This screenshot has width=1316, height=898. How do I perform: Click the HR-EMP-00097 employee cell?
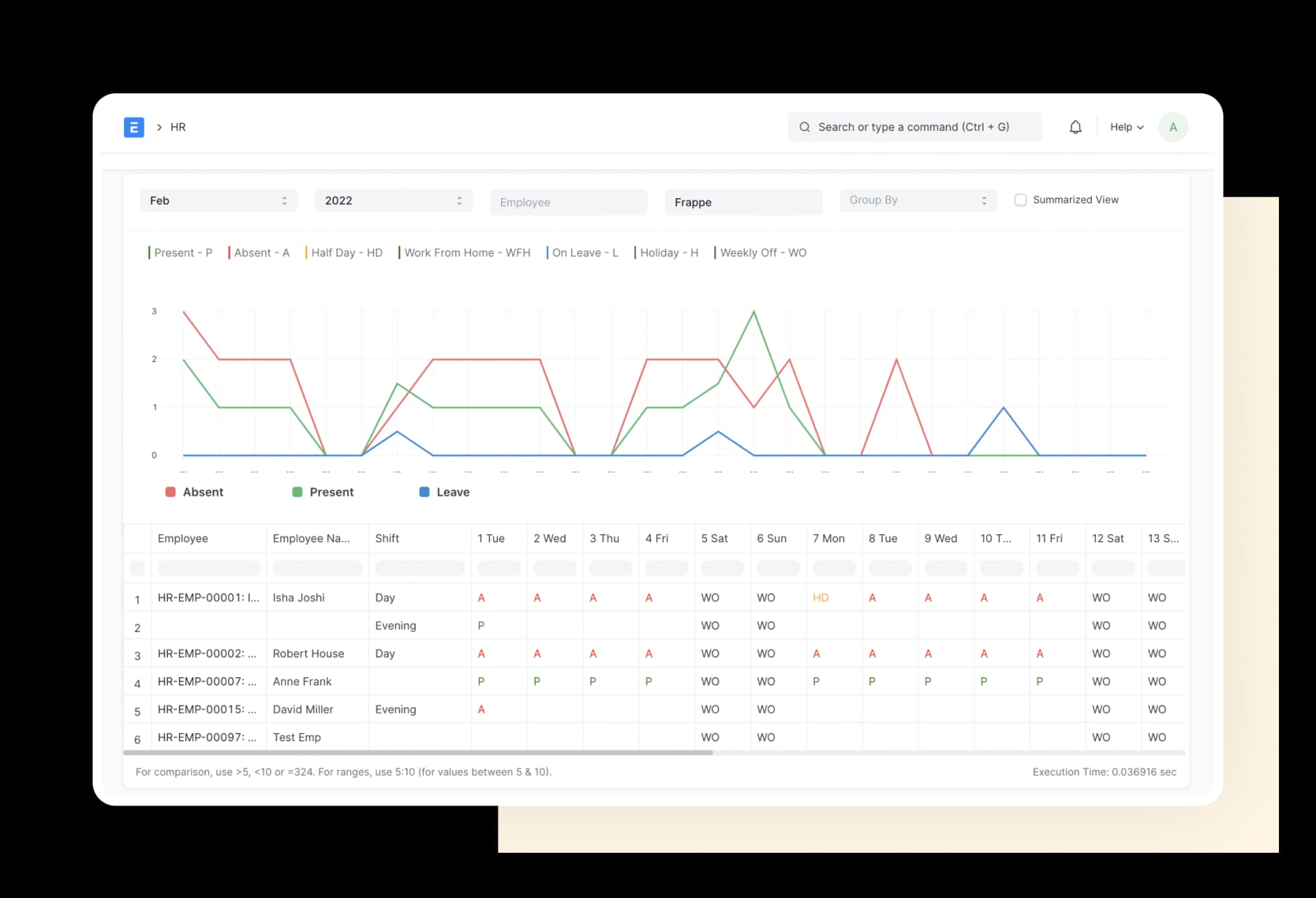pos(208,738)
